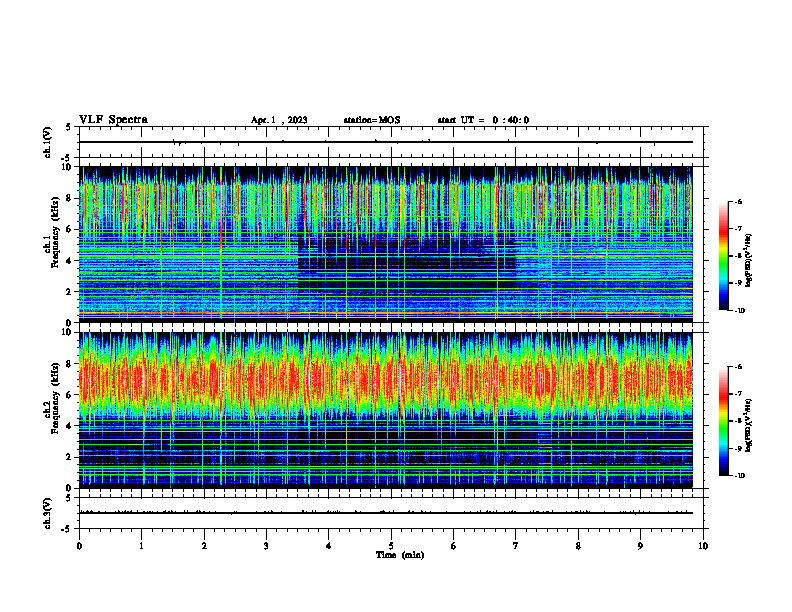Click the "4" minute tick label on time axis

[x=328, y=546]
